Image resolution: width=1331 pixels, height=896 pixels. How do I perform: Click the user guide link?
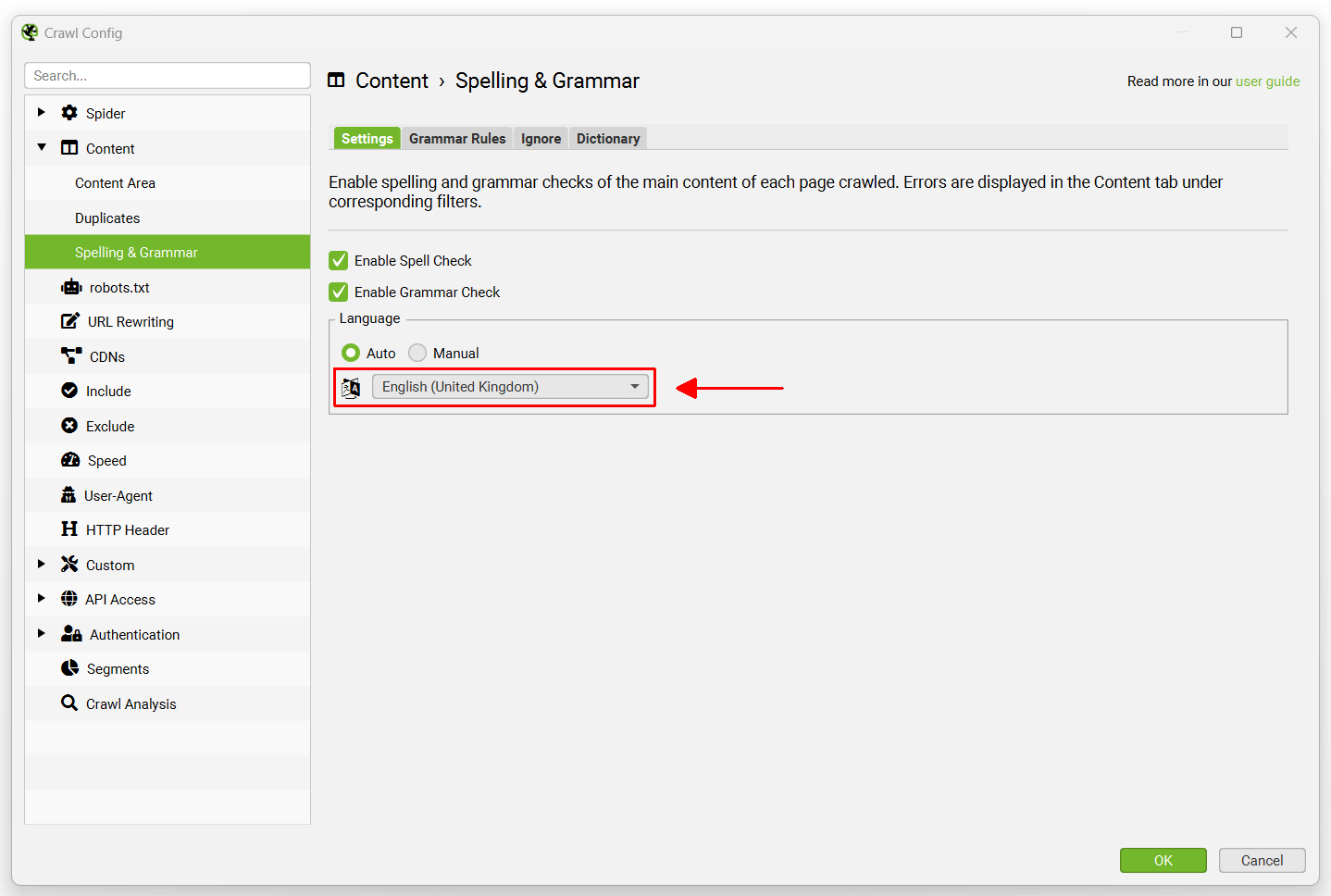point(1268,81)
